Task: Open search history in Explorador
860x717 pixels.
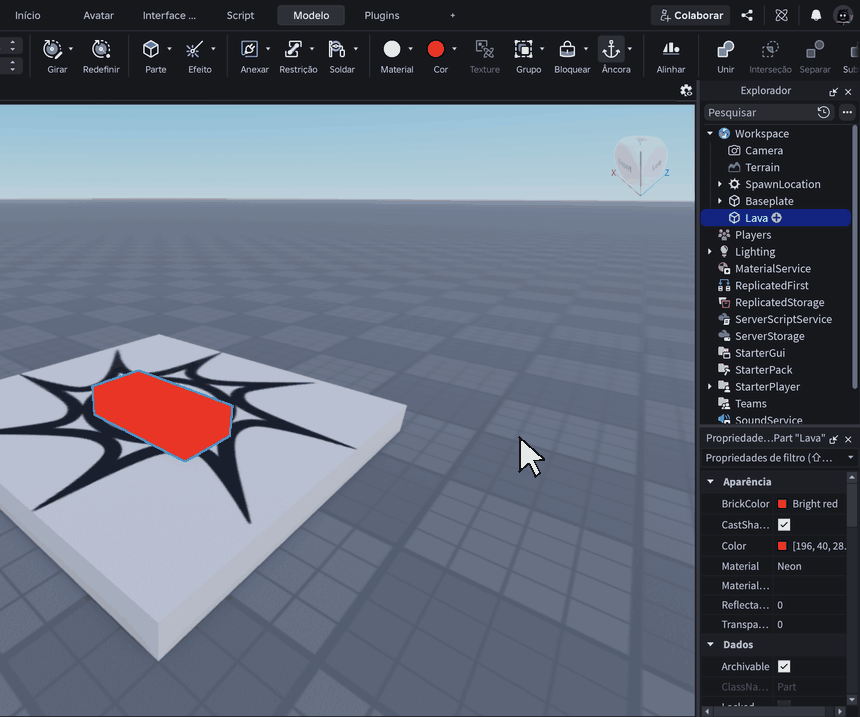Action: pyautogui.click(x=824, y=112)
